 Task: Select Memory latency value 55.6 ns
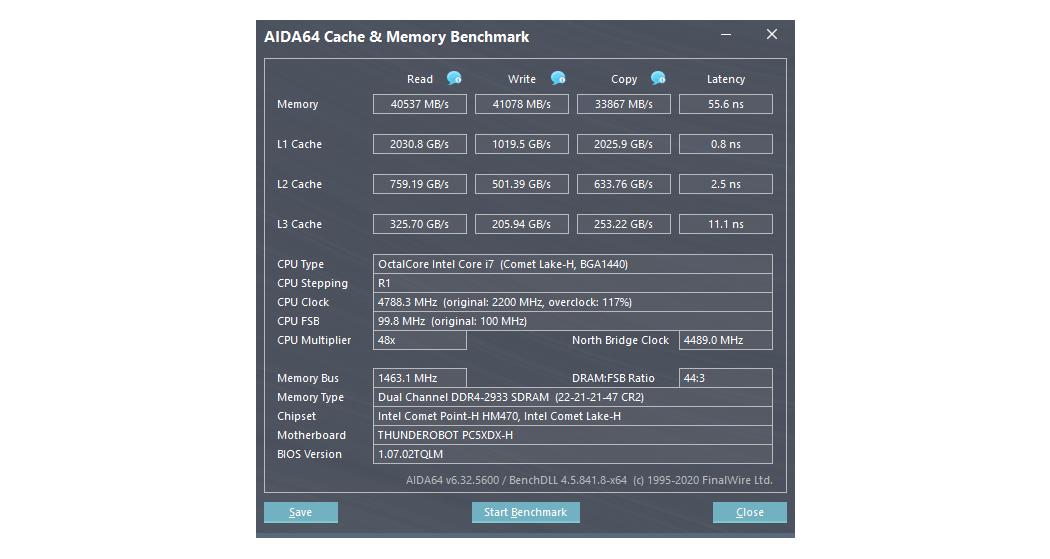coord(726,104)
